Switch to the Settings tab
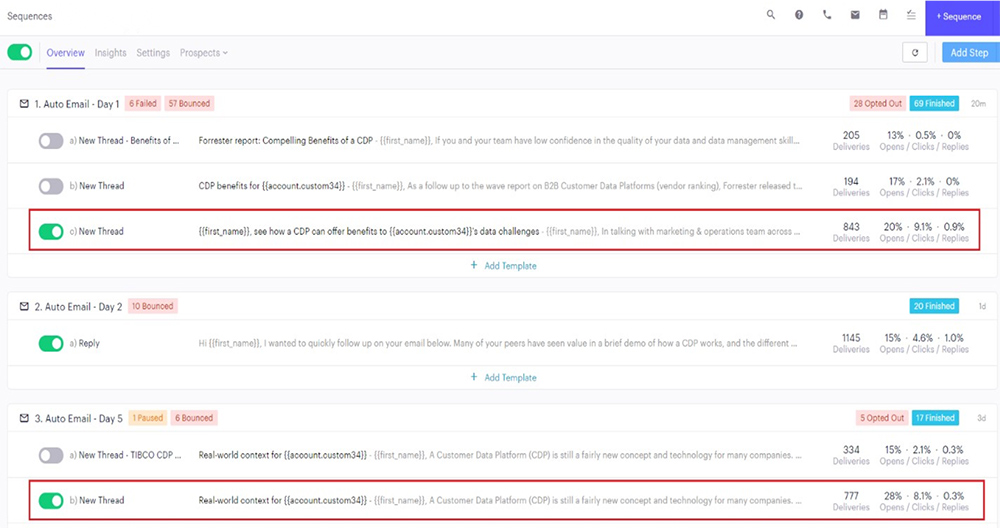Viewport: 1000px width, 528px height. click(x=153, y=53)
